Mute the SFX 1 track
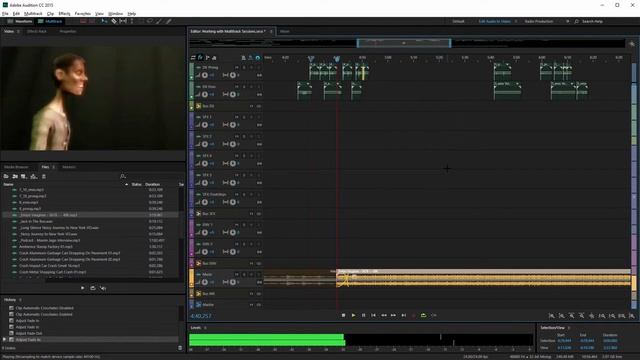Image resolution: width=640 pixels, height=360 pixels. (x=237, y=117)
